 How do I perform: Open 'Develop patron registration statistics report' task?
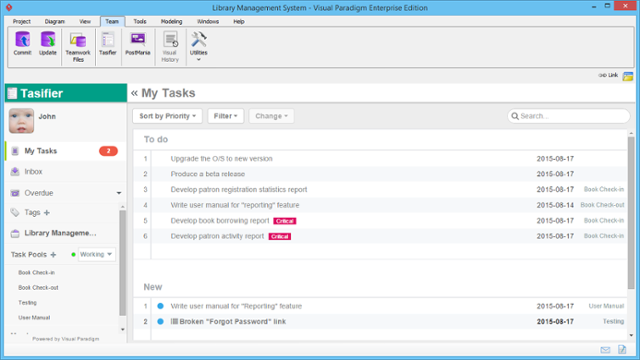[x=239, y=190]
